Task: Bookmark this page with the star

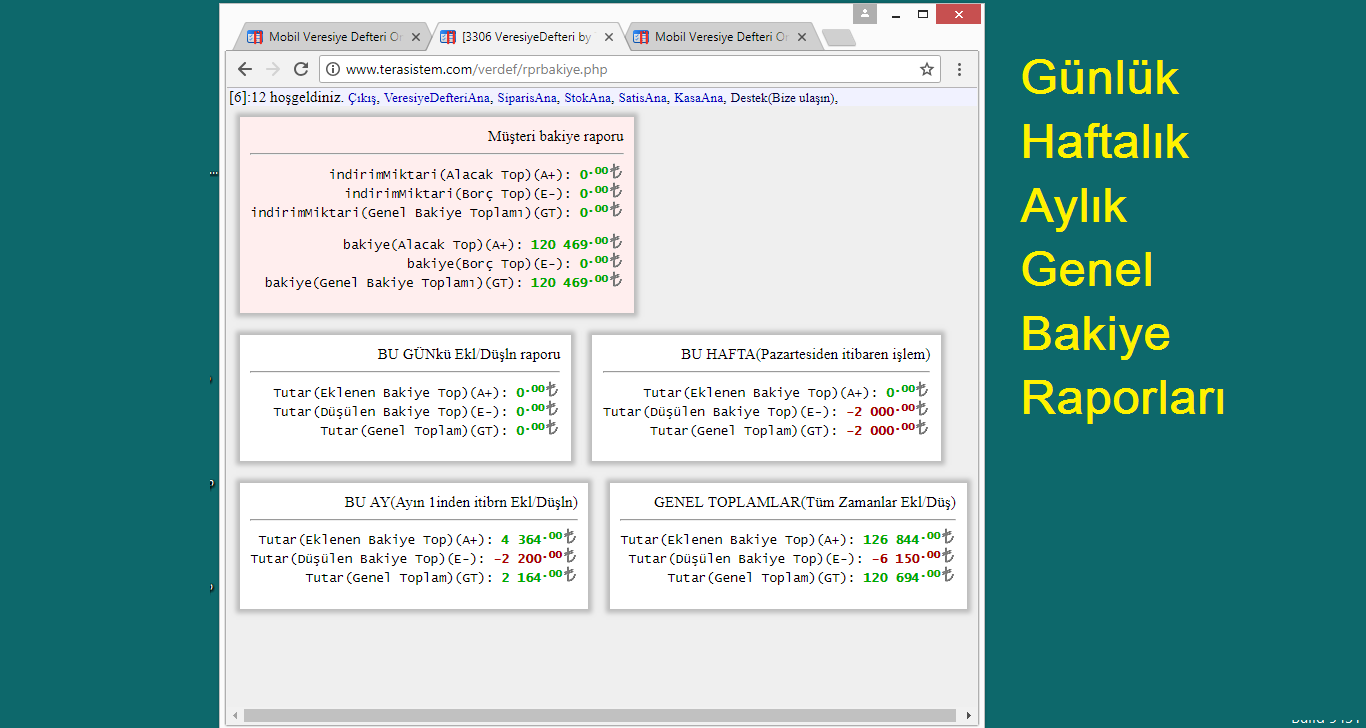Action: pyautogui.click(x=927, y=69)
